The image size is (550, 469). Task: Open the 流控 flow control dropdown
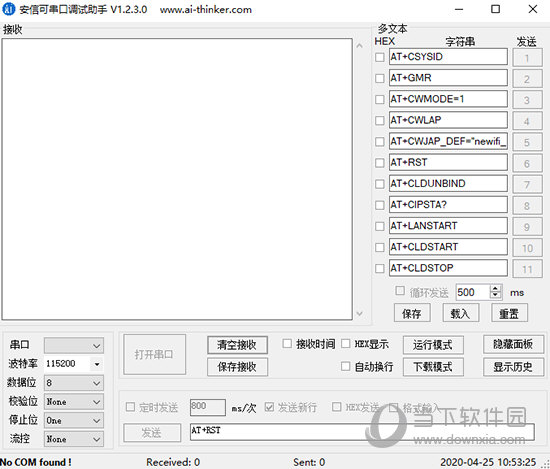click(x=74, y=439)
